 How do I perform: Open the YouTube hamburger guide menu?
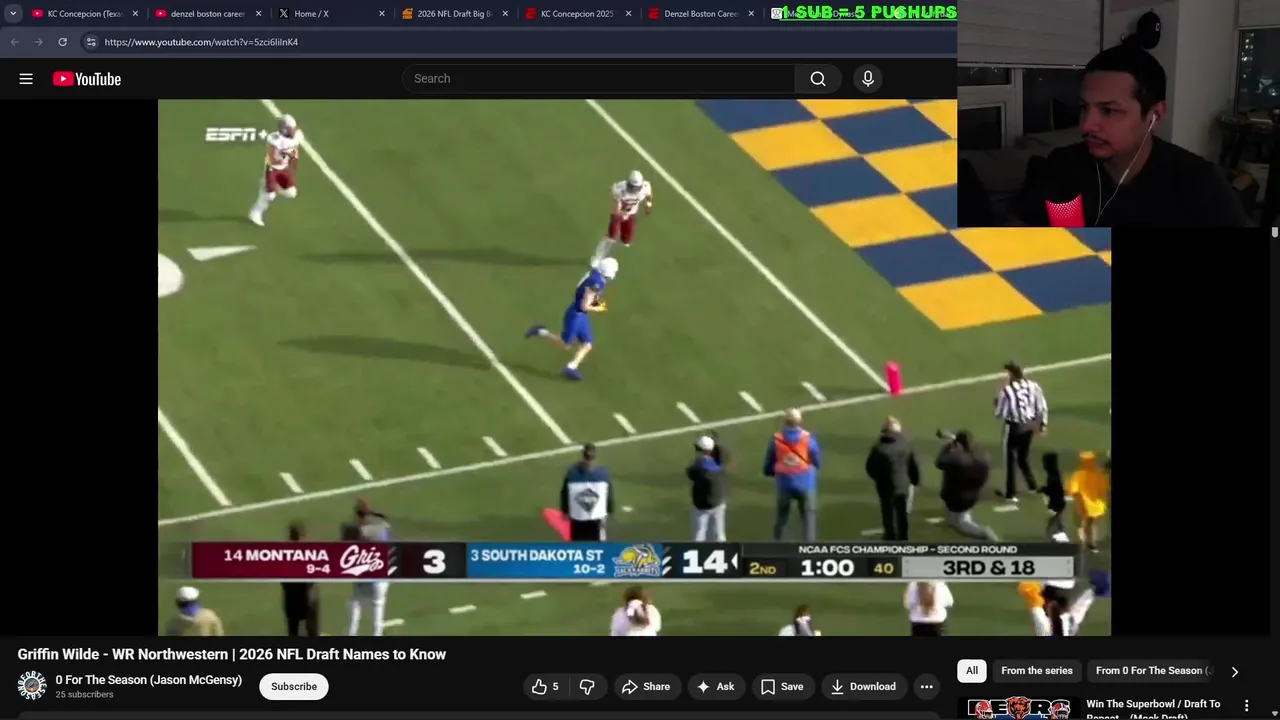click(26, 79)
